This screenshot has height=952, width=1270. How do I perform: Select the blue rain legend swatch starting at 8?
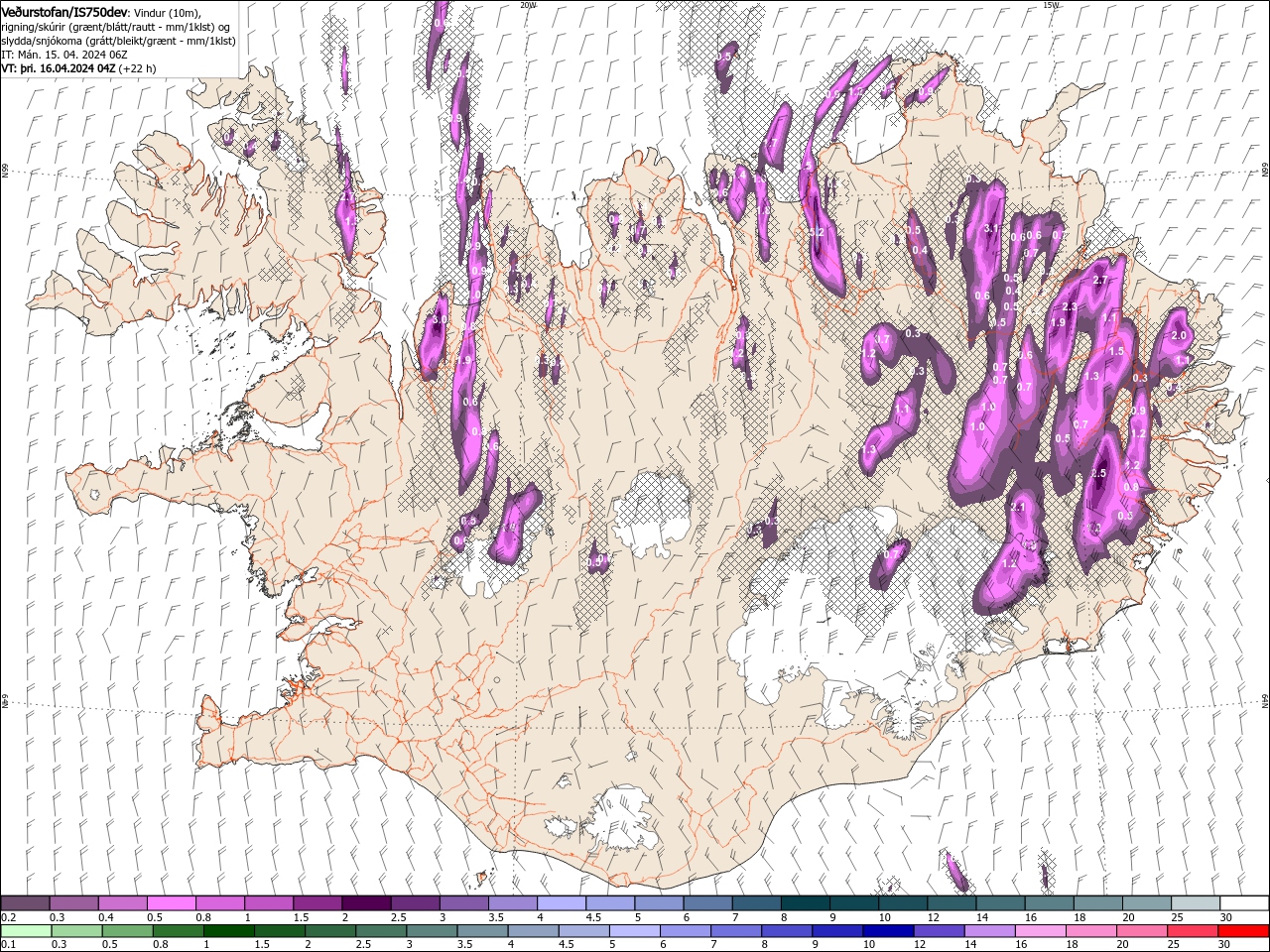pos(787,931)
